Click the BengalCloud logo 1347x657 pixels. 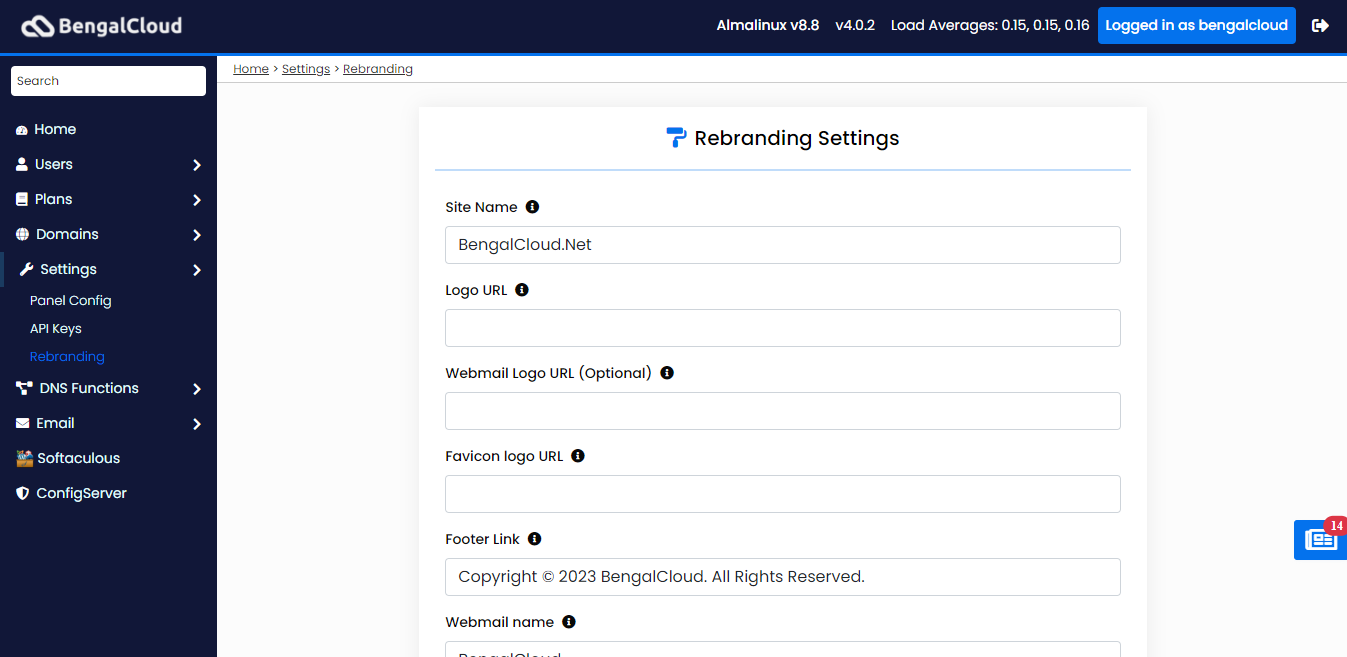[x=102, y=26]
